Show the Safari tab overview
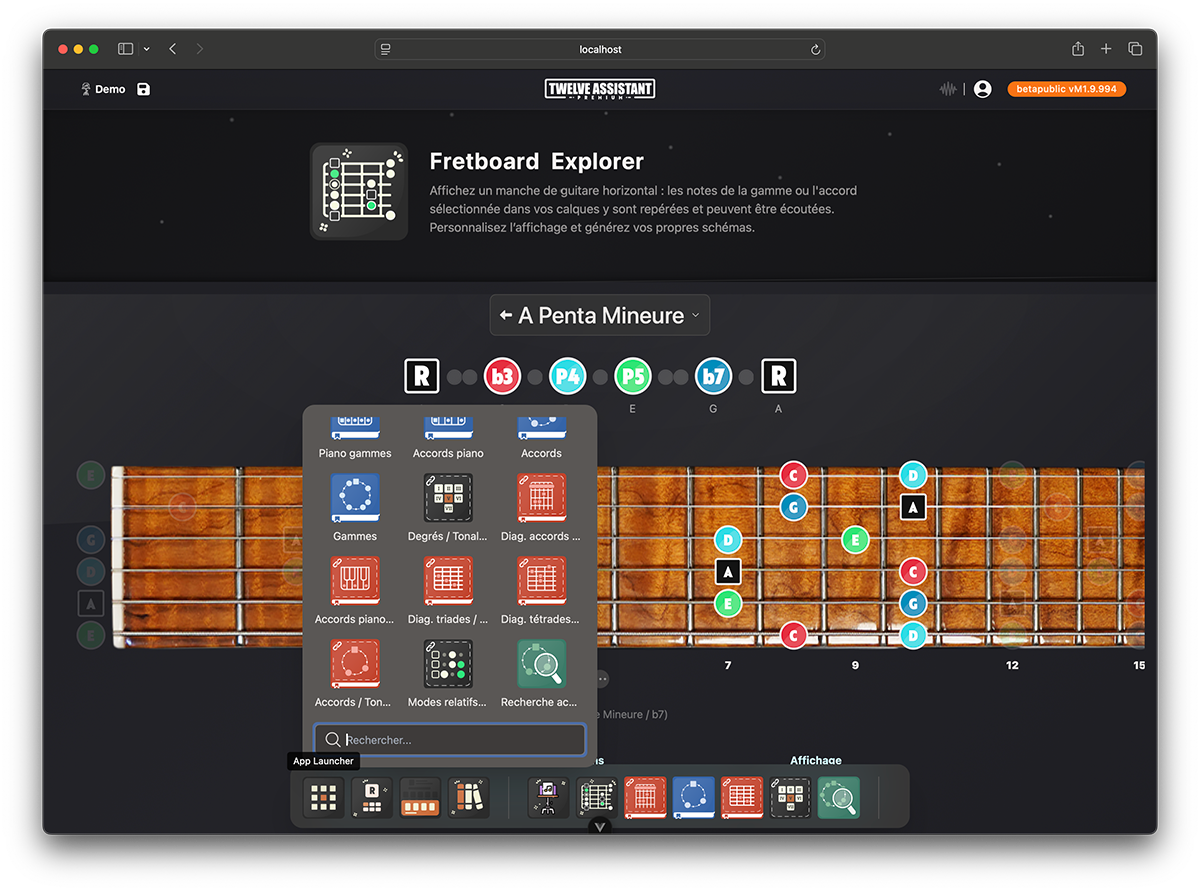This screenshot has width=1200, height=891. pyautogui.click(x=1135, y=49)
